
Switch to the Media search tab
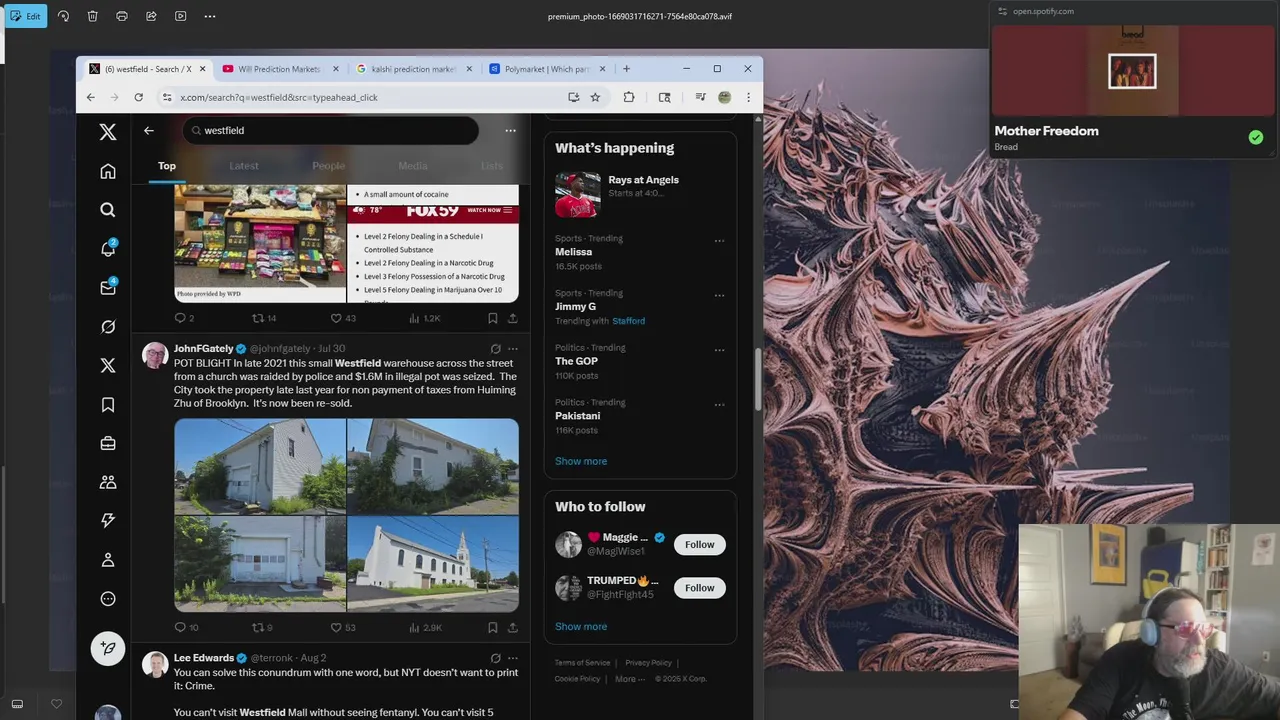pos(413,166)
